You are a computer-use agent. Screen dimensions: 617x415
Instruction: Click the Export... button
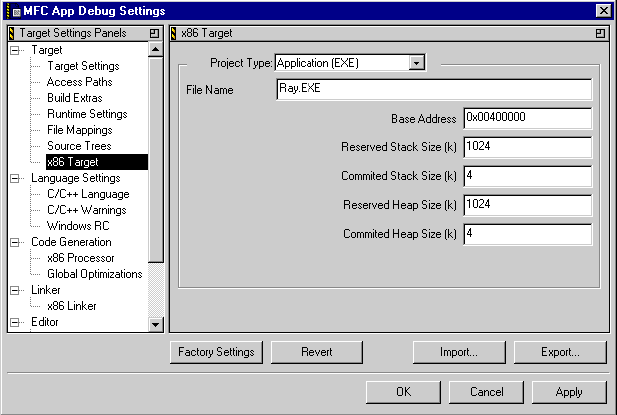pyautogui.click(x=560, y=352)
